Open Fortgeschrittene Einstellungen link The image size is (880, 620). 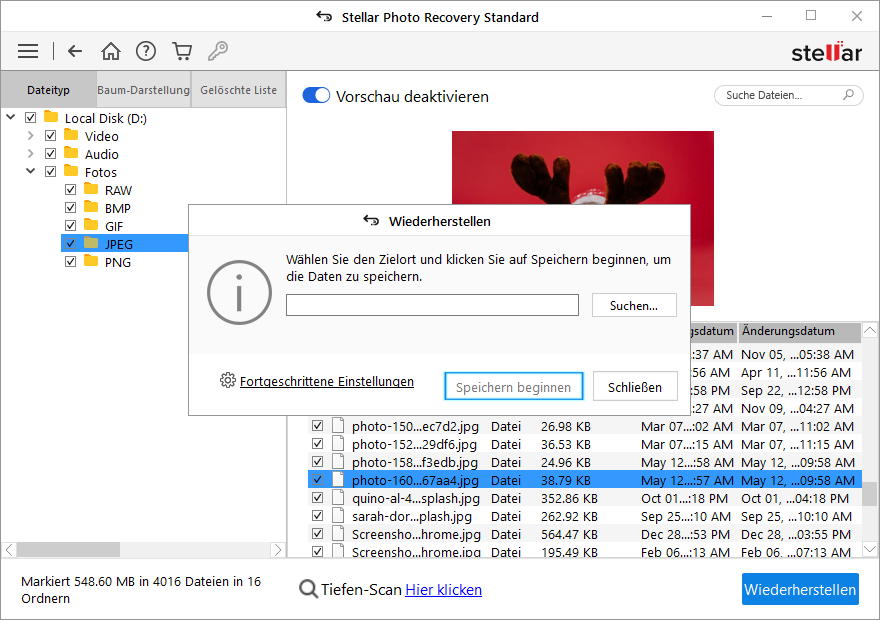pos(327,382)
